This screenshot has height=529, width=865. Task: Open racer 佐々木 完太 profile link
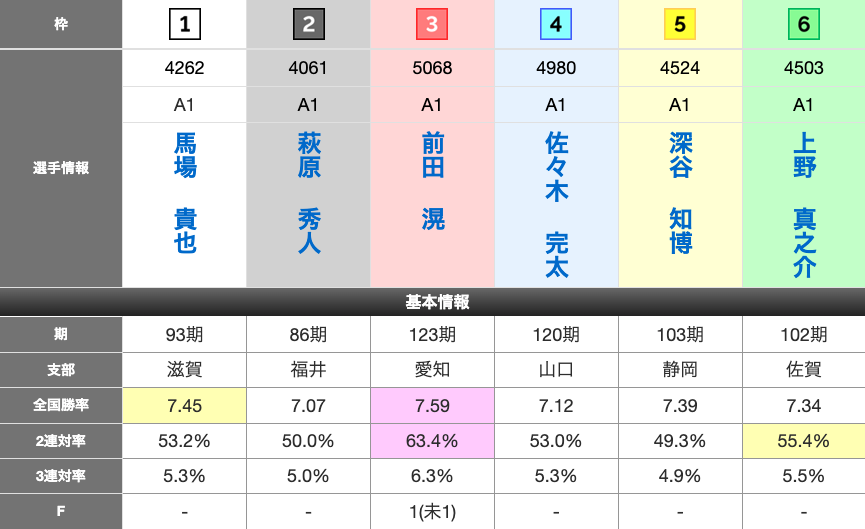556,206
